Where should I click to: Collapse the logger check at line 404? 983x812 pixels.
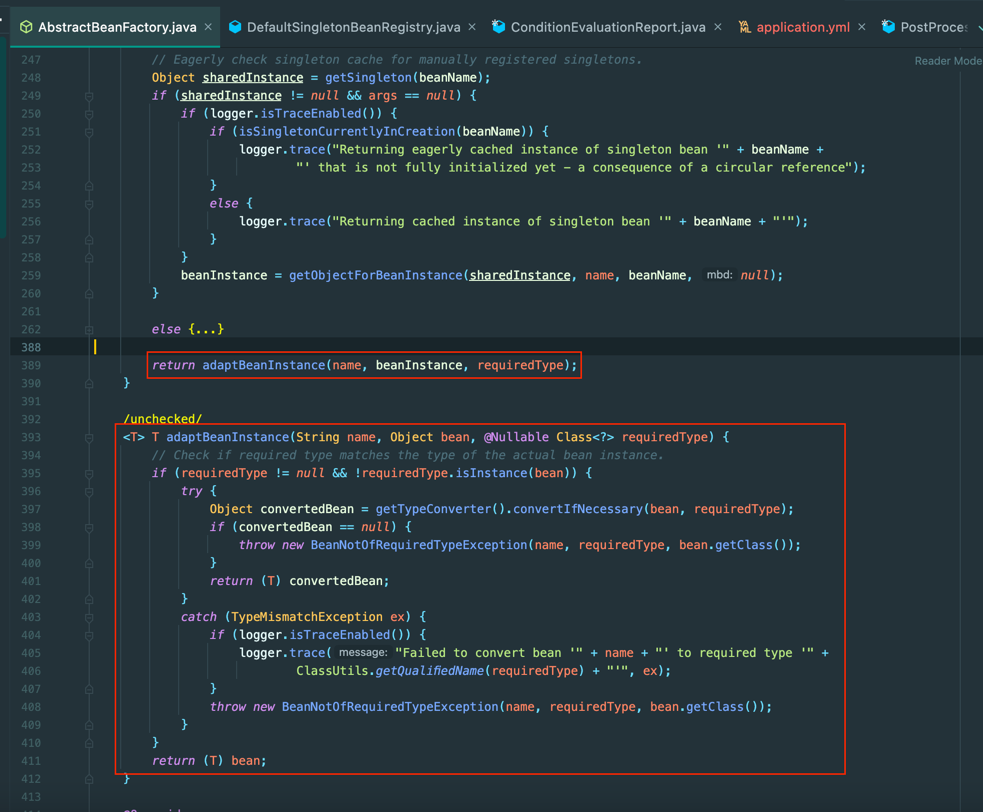click(x=89, y=636)
